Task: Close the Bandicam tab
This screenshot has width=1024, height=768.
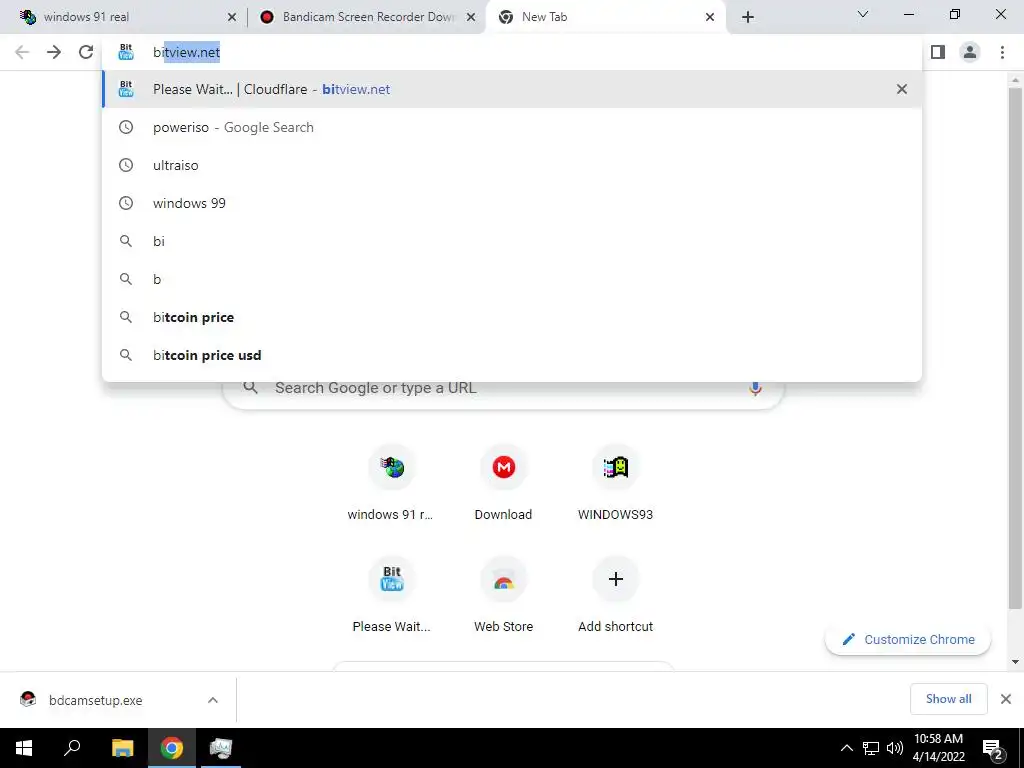Action: 470,18
